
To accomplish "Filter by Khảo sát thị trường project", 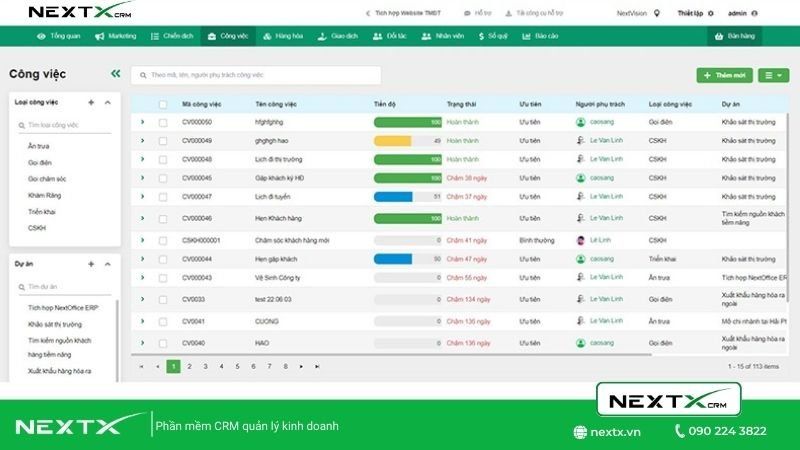I will [x=55, y=324].
